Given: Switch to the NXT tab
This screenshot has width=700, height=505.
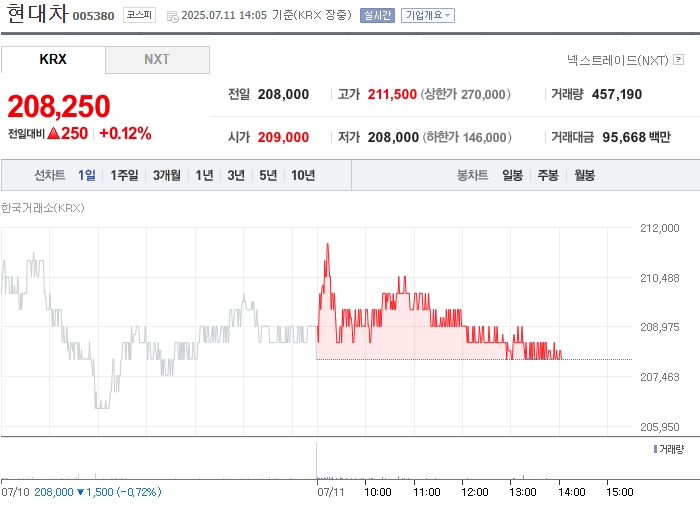Looking at the screenshot, I should [x=157, y=59].
